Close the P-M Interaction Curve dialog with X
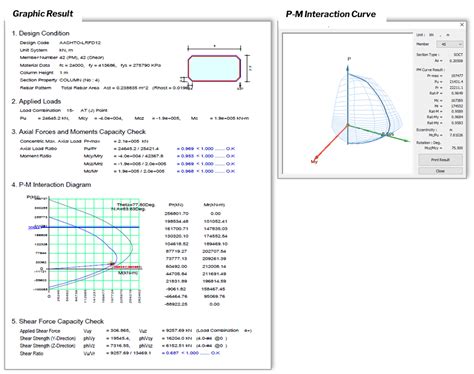This screenshot has width=474, height=374. pyautogui.click(x=462, y=25)
